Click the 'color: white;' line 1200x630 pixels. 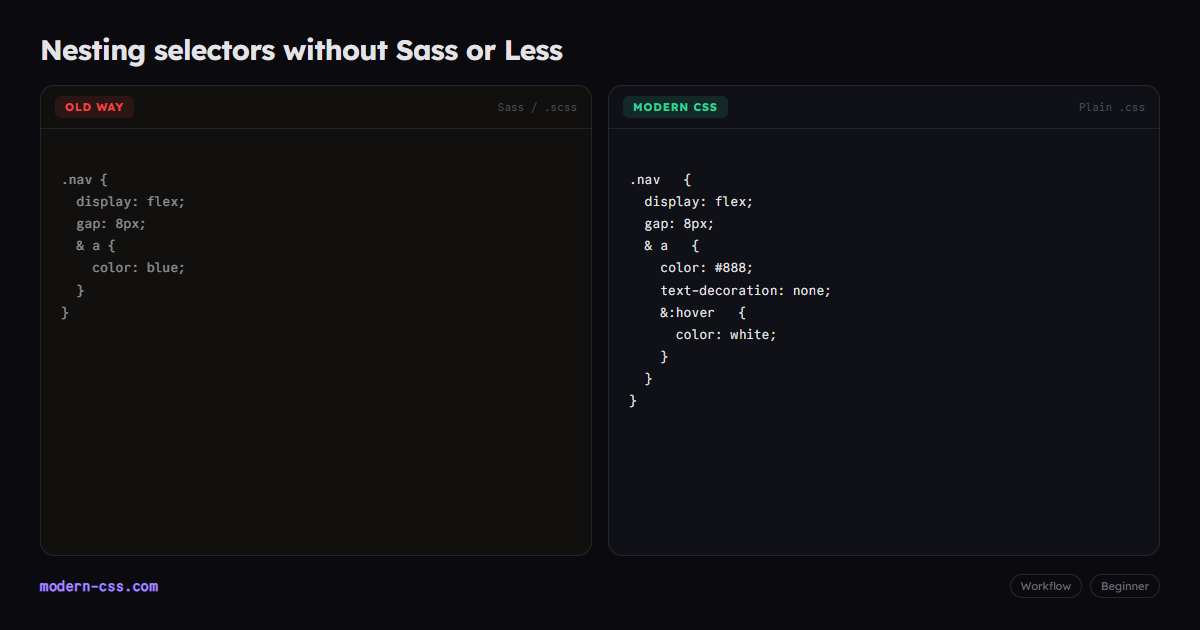point(726,334)
